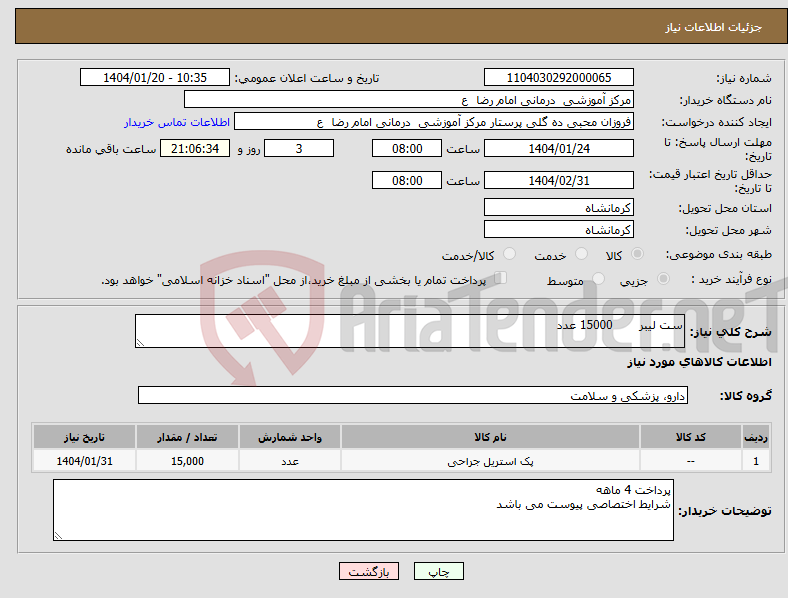Click the پک استریل جراحی item cell
This screenshot has height=598, width=788.
[x=490, y=461]
